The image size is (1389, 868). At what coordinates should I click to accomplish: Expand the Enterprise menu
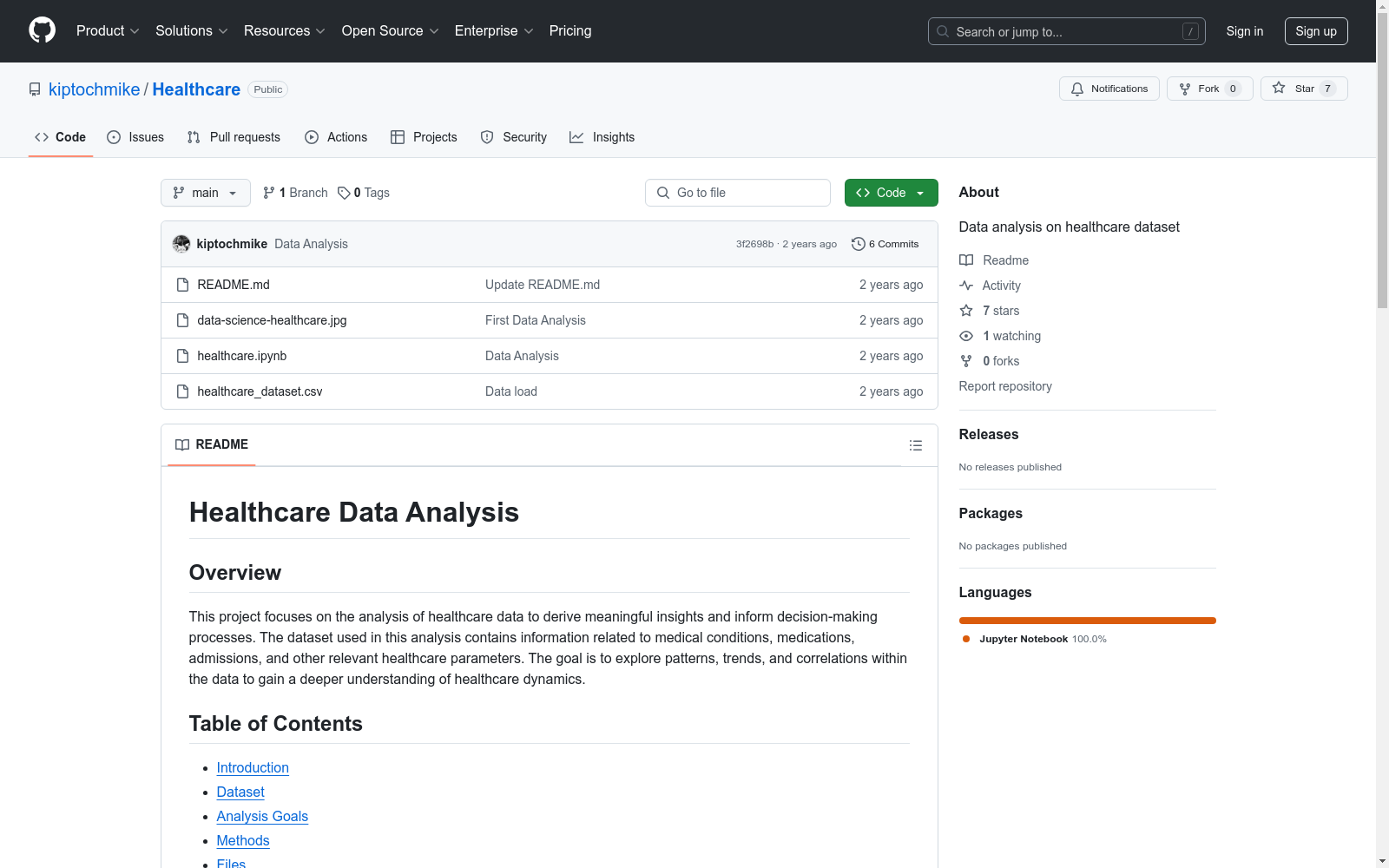coord(494,31)
